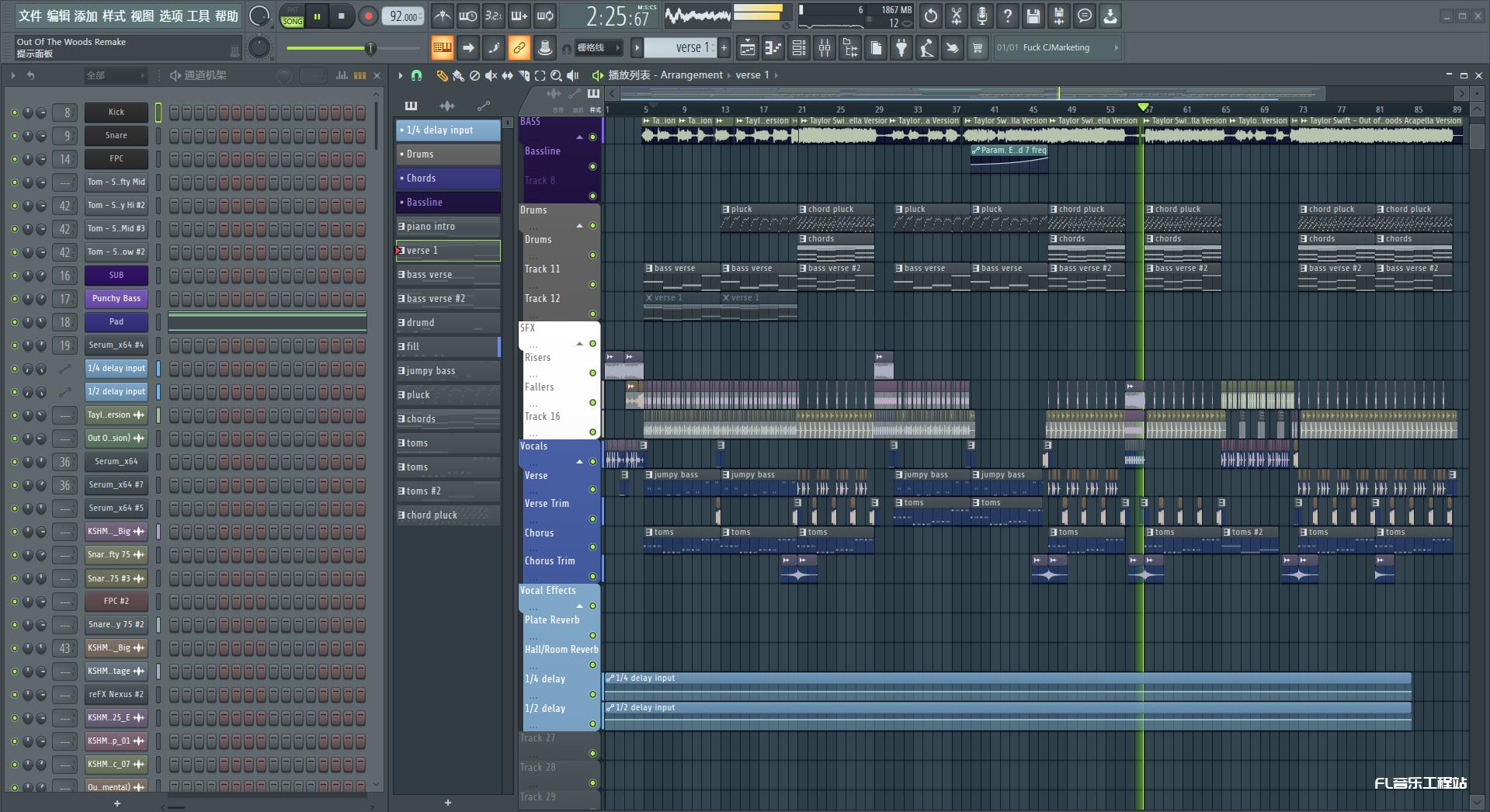Open the channel rack toolbar icon

pyautogui.click(x=799, y=48)
